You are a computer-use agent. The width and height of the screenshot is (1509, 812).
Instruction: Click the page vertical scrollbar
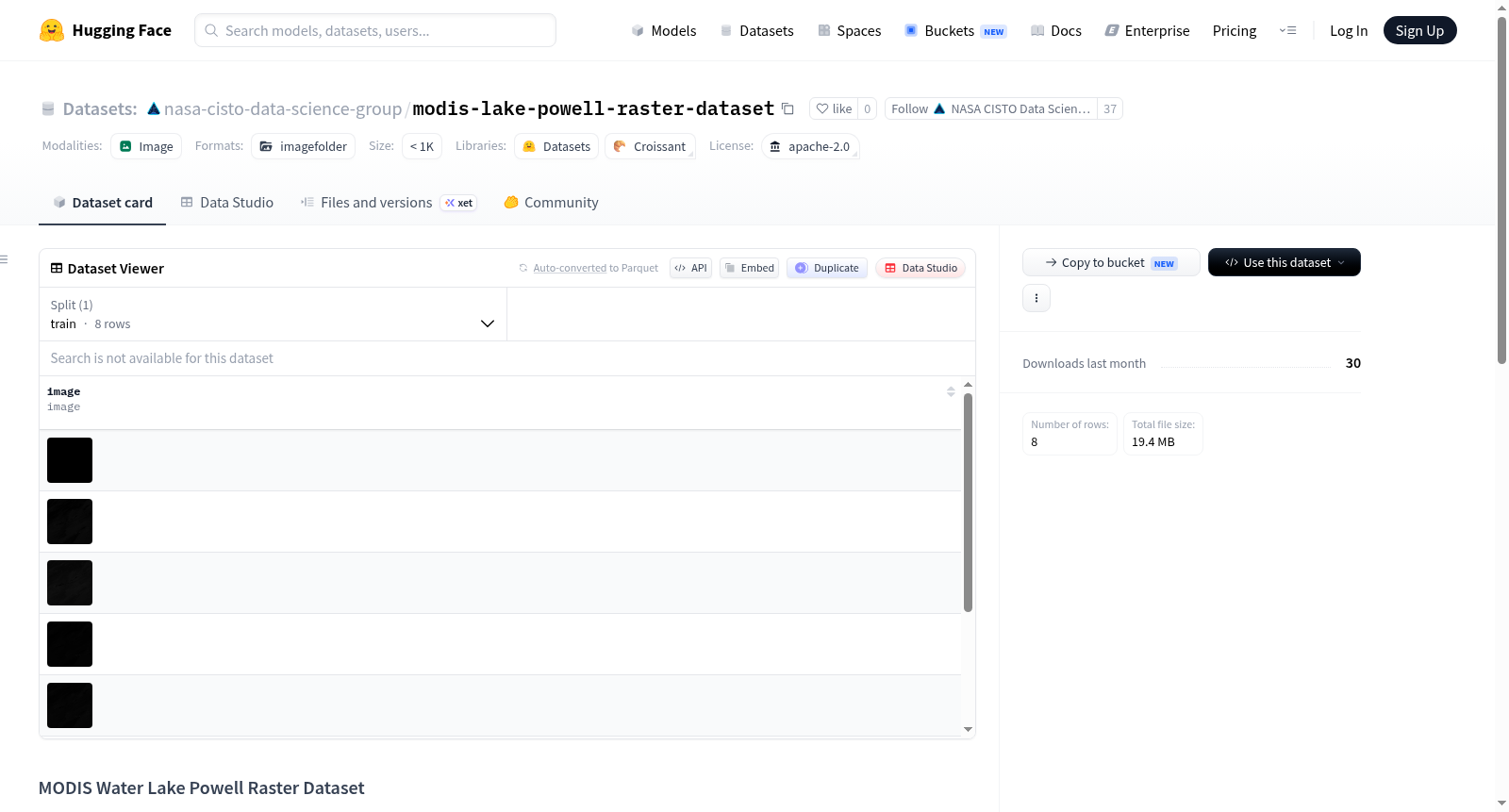point(1502,190)
